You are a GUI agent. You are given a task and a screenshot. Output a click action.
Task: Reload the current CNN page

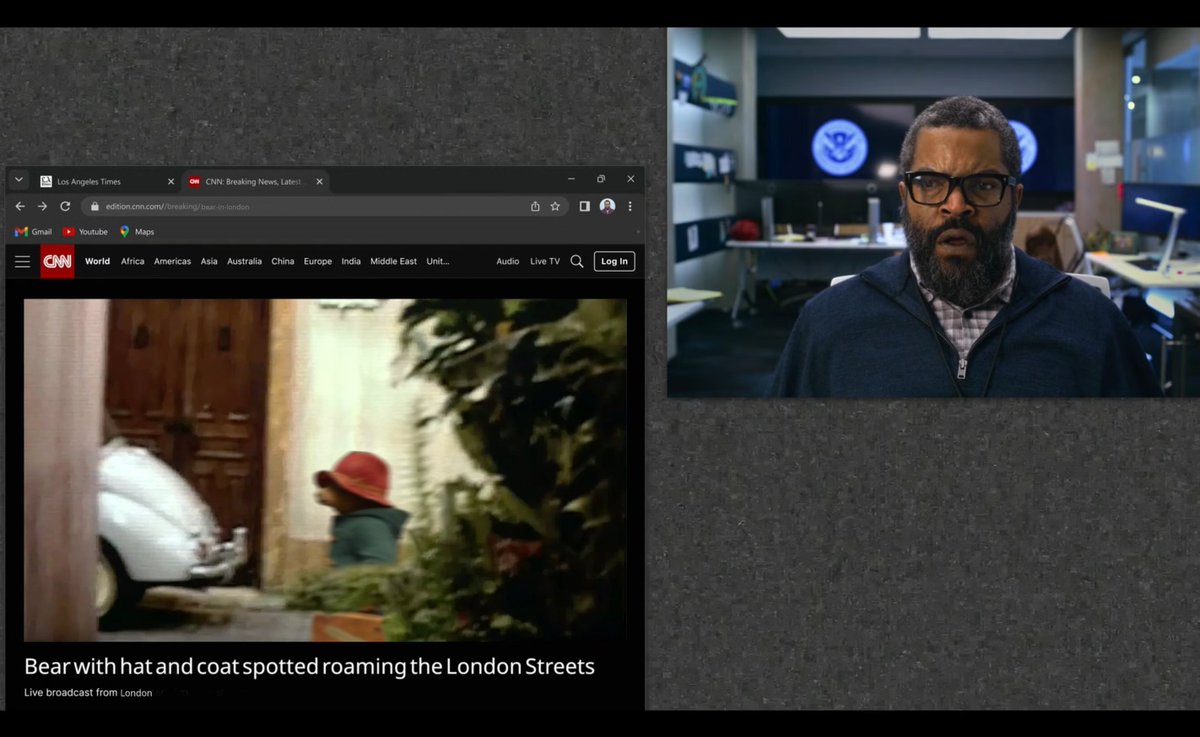65,206
